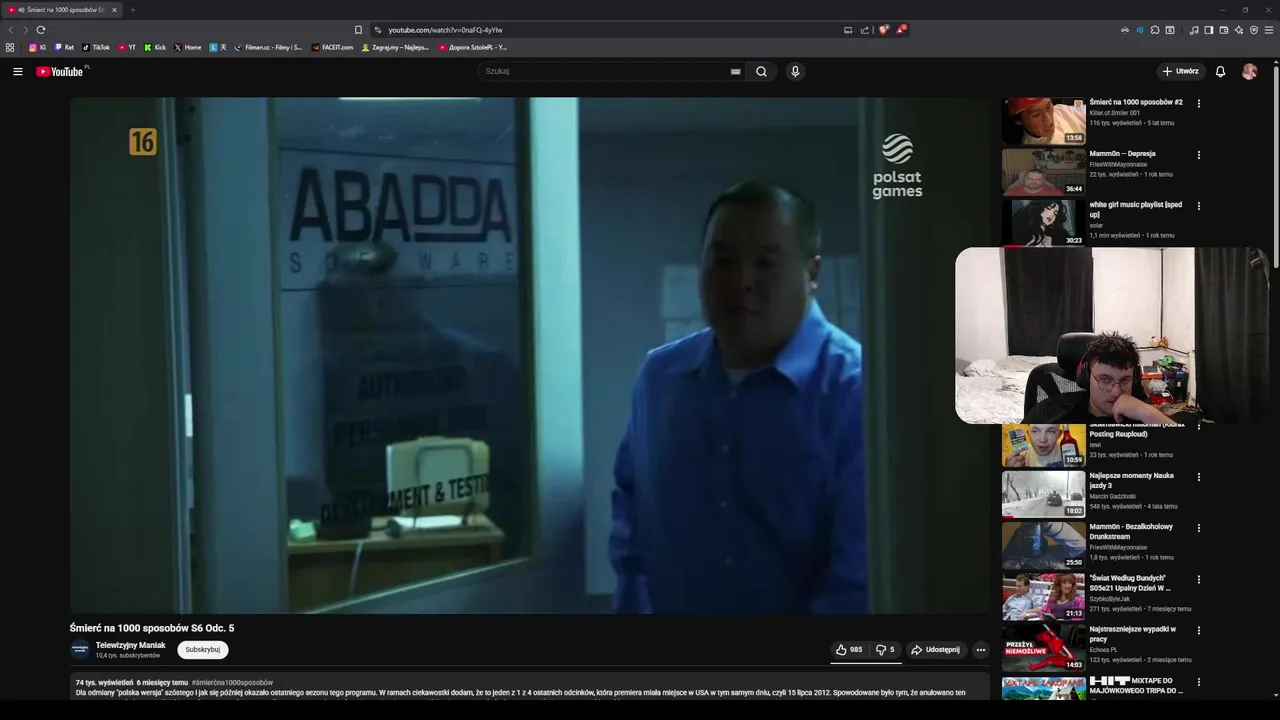Image resolution: width=1280 pixels, height=720 pixels.
Task: Open more actions ellipsis under video
Action: tap(980, 649)
